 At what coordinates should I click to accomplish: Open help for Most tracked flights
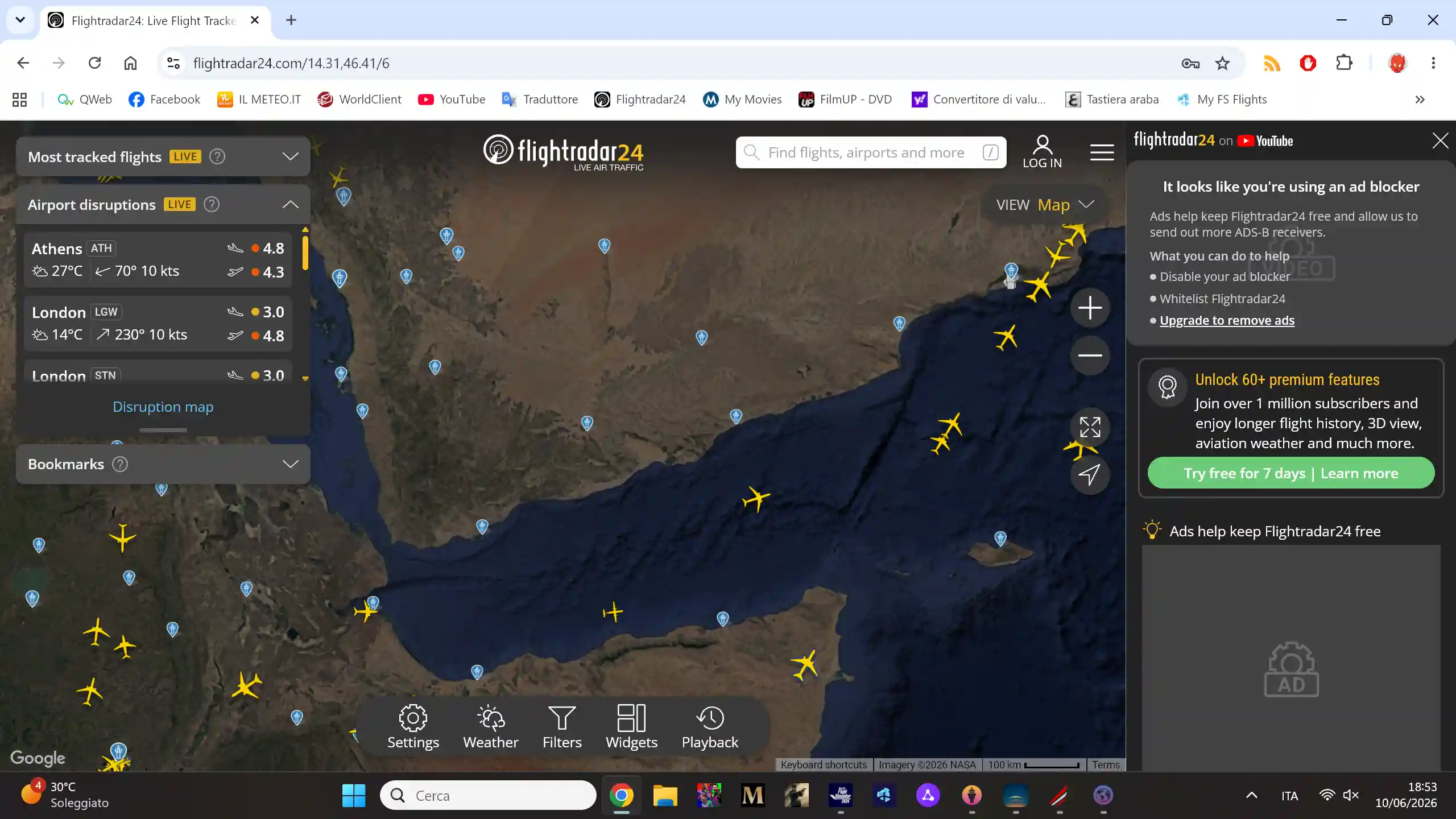(x=217, y=156)
